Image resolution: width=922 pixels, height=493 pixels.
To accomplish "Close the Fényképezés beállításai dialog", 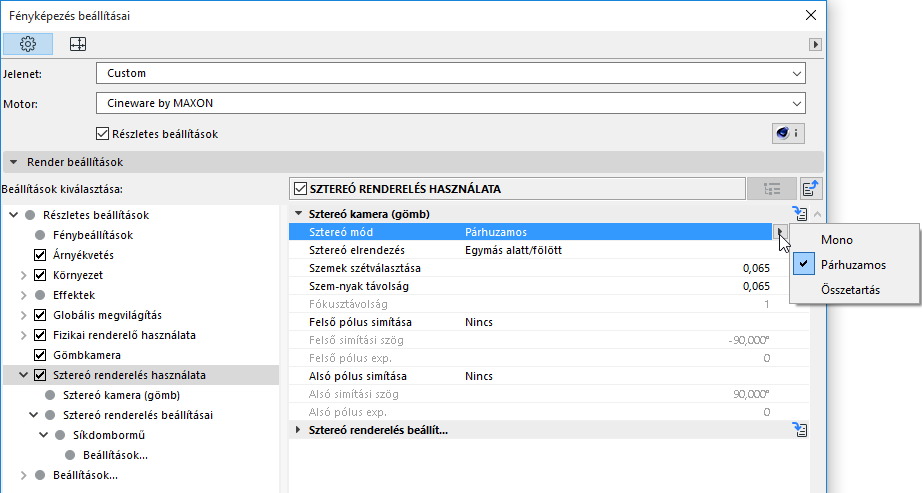I will click(811, 15).
